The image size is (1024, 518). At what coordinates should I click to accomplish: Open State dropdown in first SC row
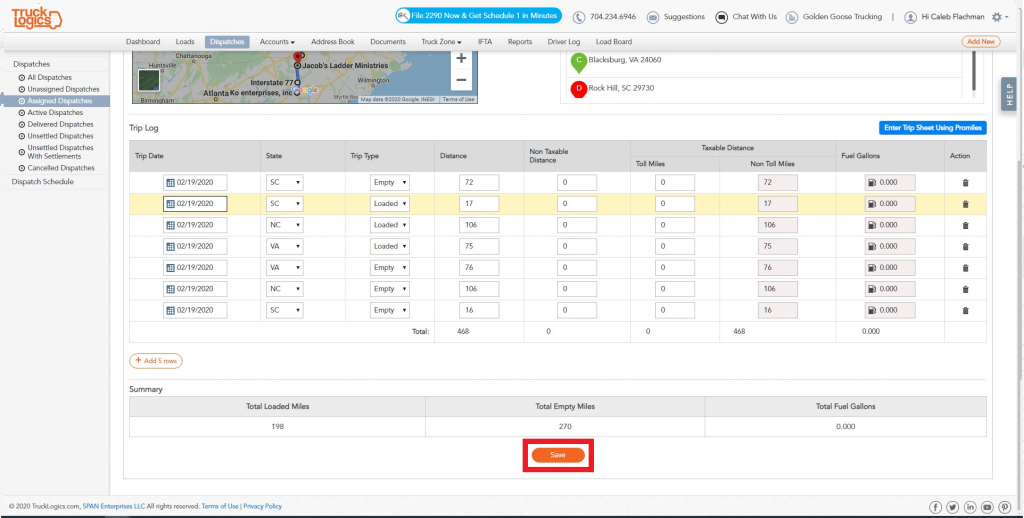click(284, 183)
